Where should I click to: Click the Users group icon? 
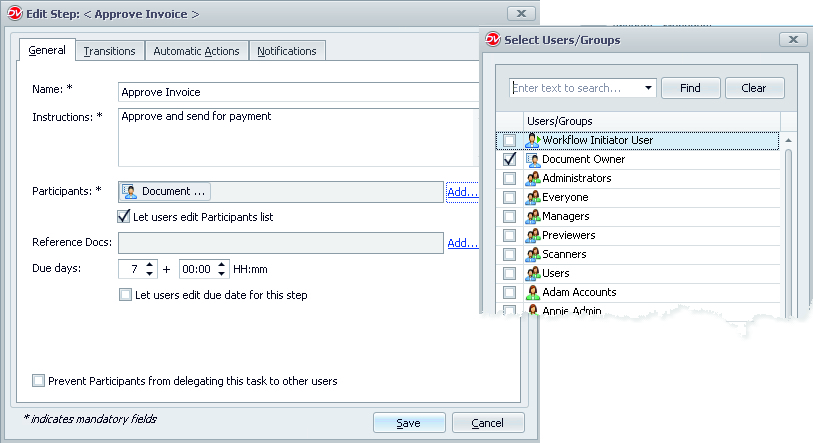point(532,273)
